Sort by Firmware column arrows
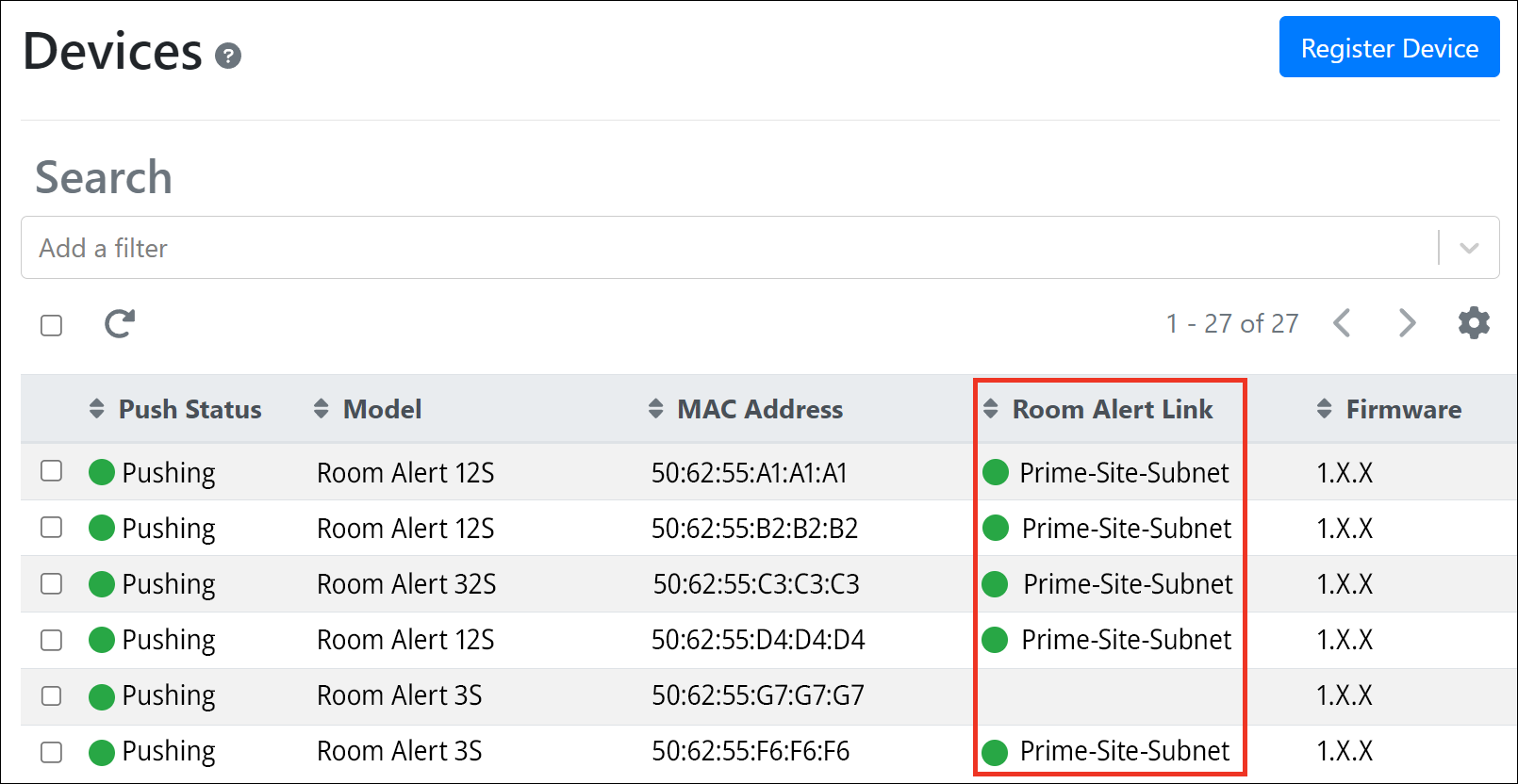The width and height of the screenshot is (1518, 784). (x=1325, y=409)
